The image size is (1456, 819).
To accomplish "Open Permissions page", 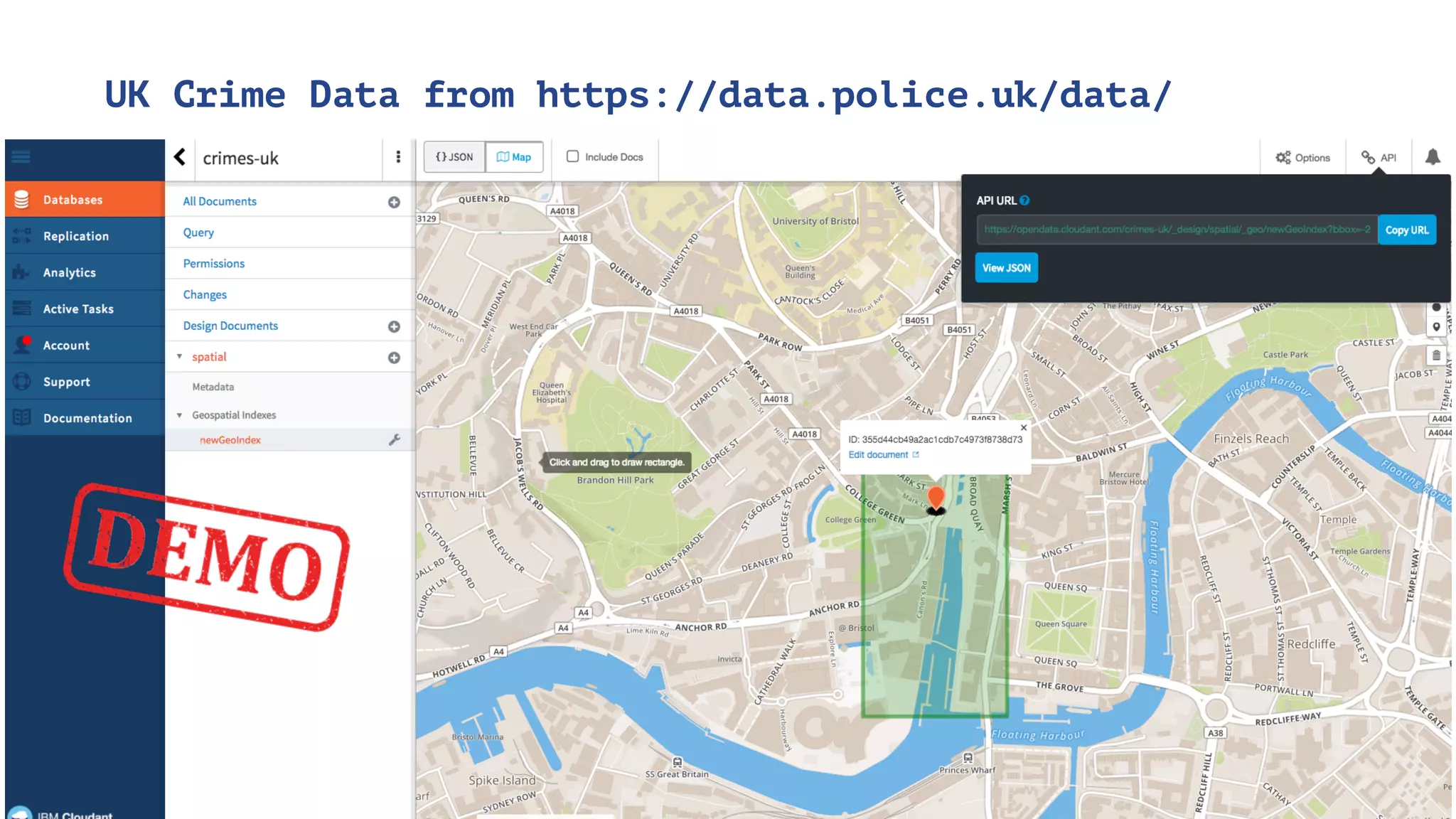I will 213,264.
